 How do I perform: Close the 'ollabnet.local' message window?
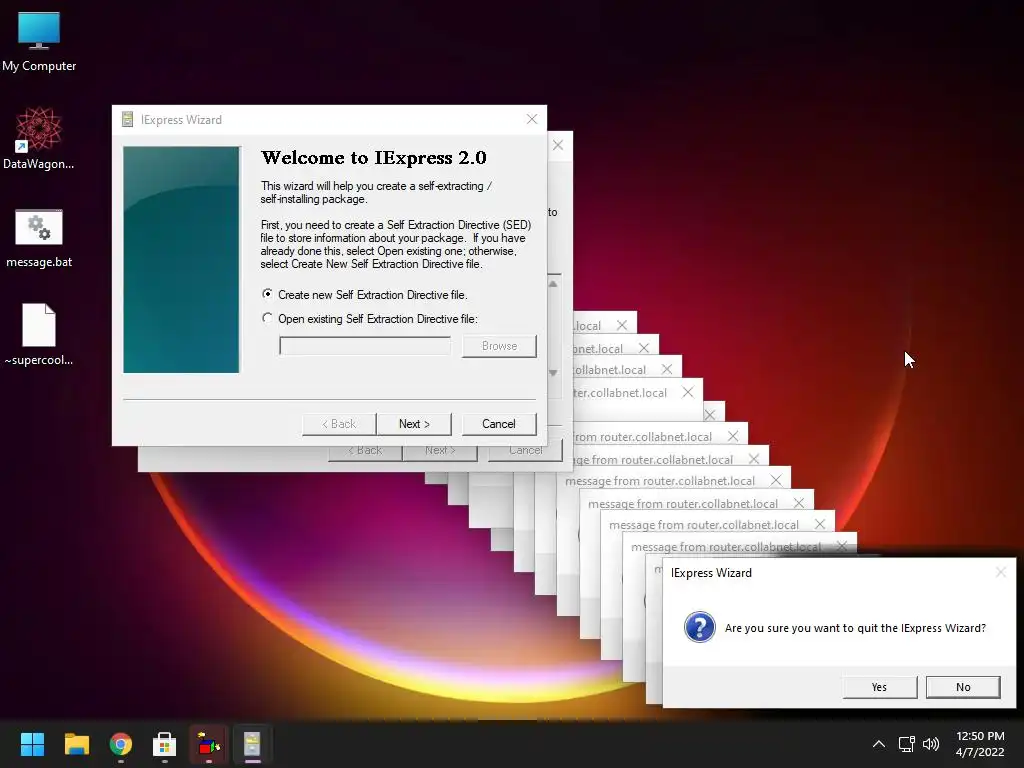pos(666,369)
